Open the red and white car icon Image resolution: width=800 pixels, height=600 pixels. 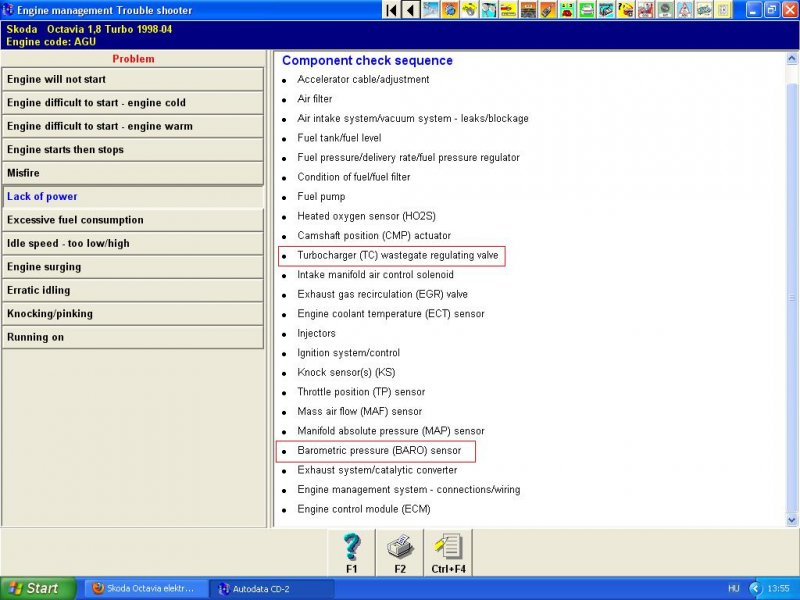(645, 10)
